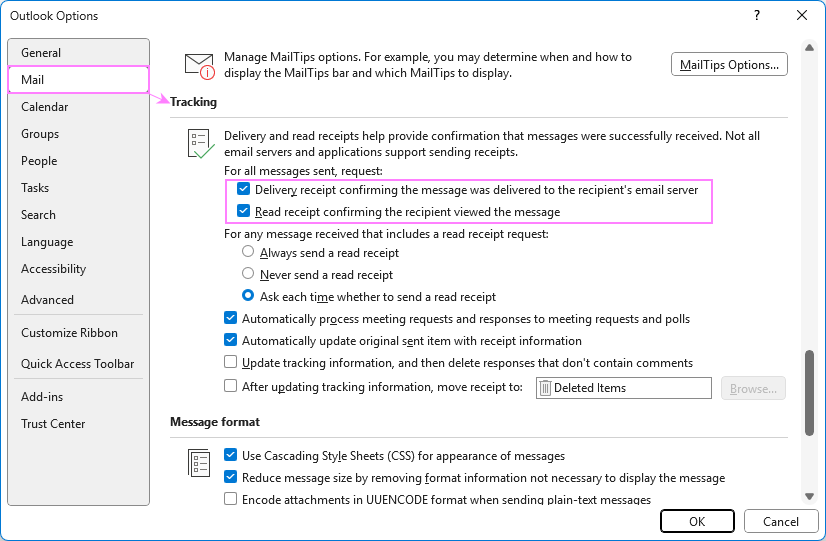This screenshot has height=541, width=826.
Task: Click the Deleted Items folder field
Action: click(624, 388)
